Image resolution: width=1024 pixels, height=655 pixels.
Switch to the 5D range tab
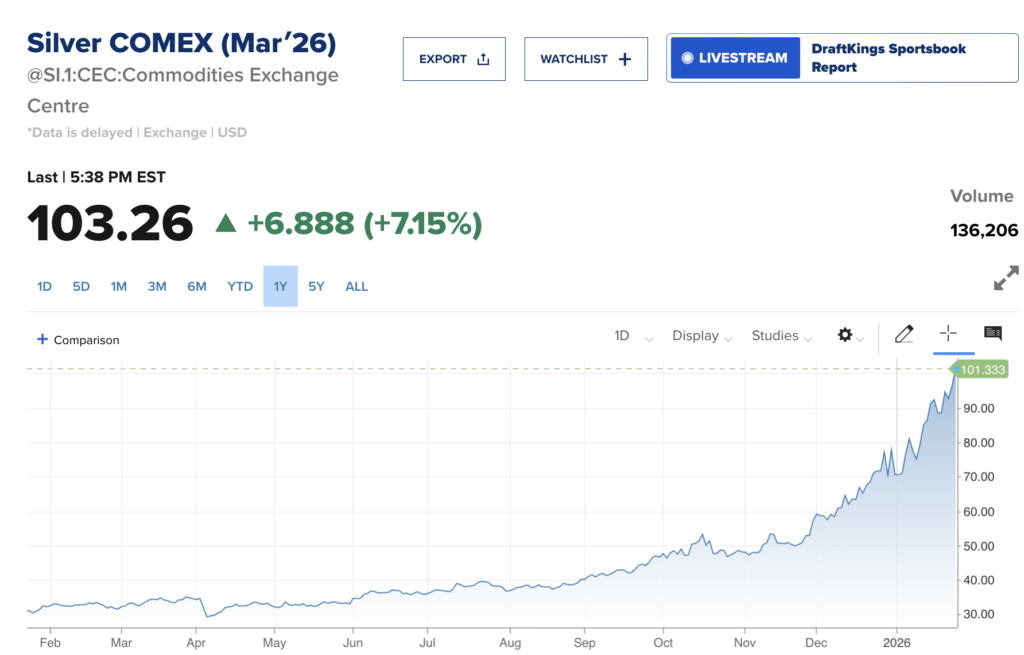coord(81,286)
